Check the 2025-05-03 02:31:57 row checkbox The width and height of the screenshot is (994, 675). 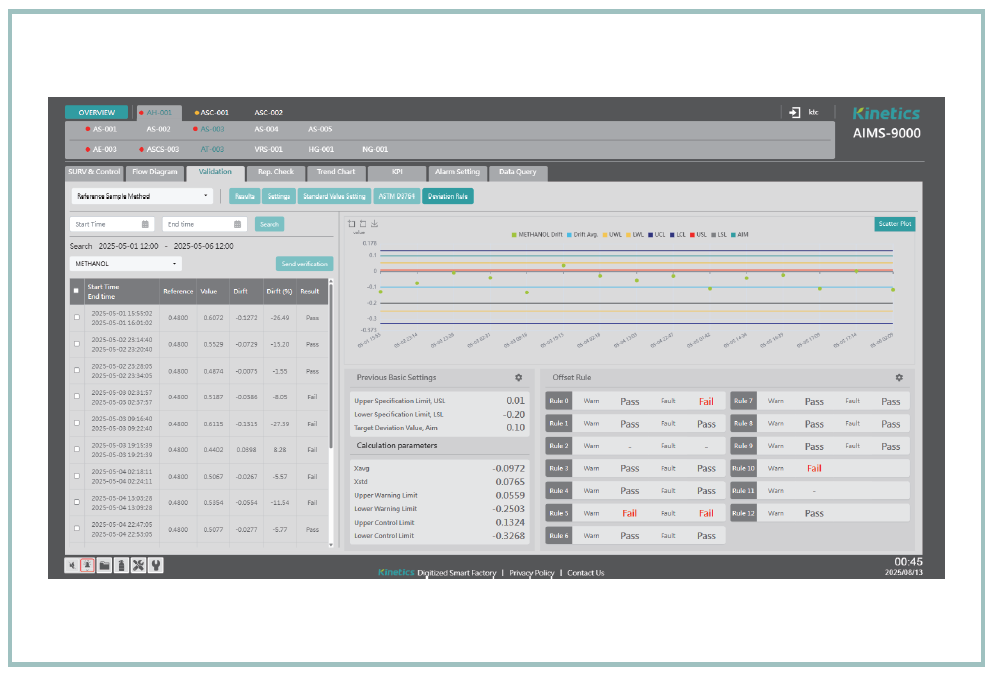click(x=76, y=397)
